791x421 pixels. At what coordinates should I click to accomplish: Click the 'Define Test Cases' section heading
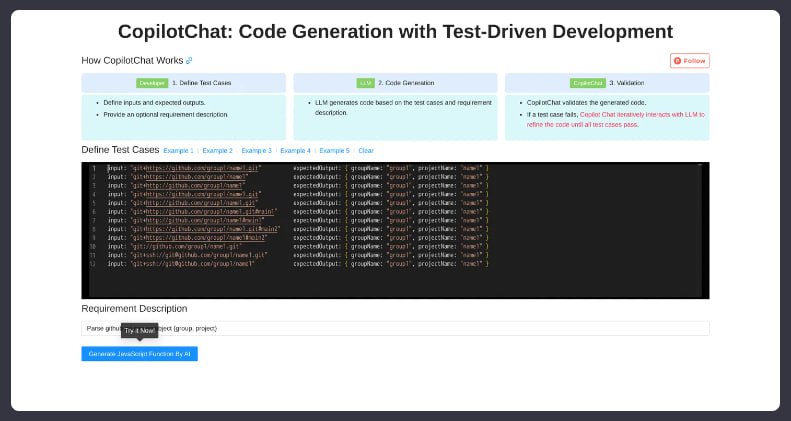click(120, 150)
